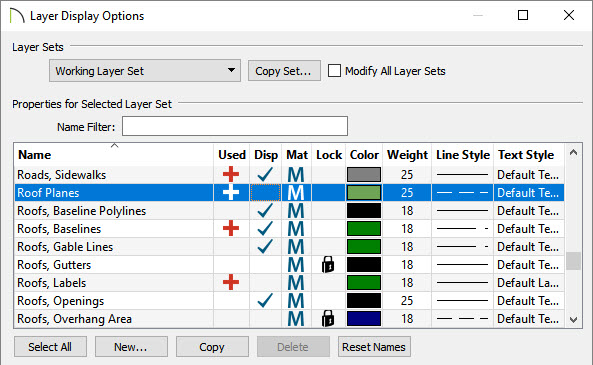Viewport: 593px width, 365px height.
Task: Click the New... button
Action: pyautogui.click(x=131, y=347)
